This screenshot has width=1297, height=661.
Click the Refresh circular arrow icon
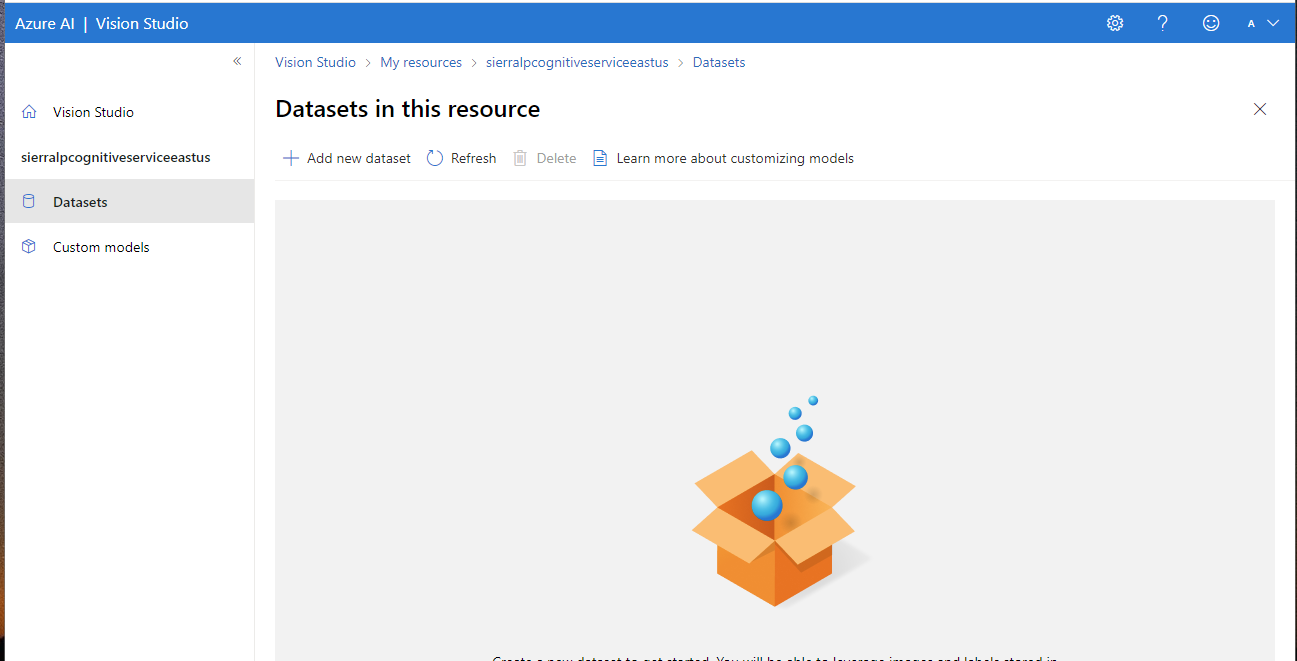coord(435,158)
